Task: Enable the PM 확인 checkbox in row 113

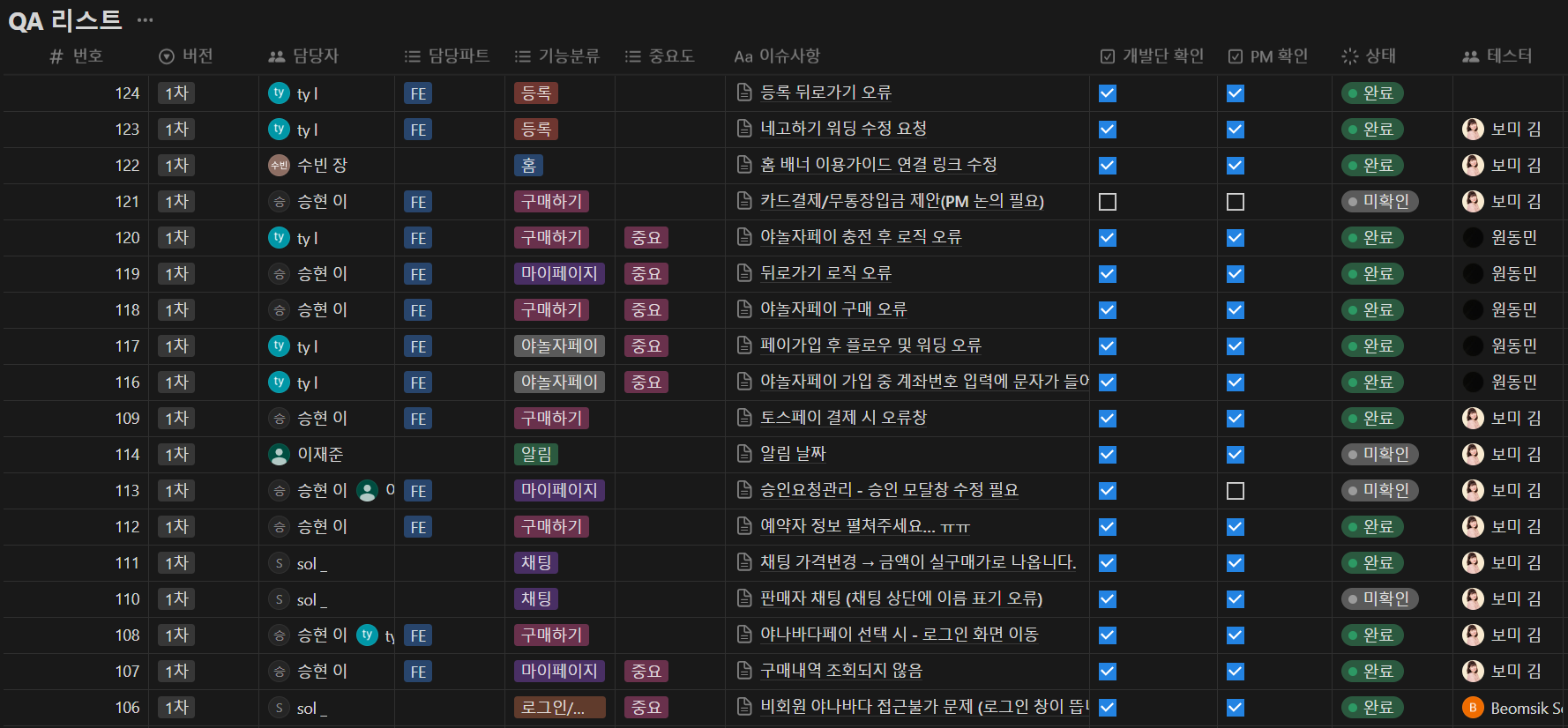Action: tap(1236, 491)
